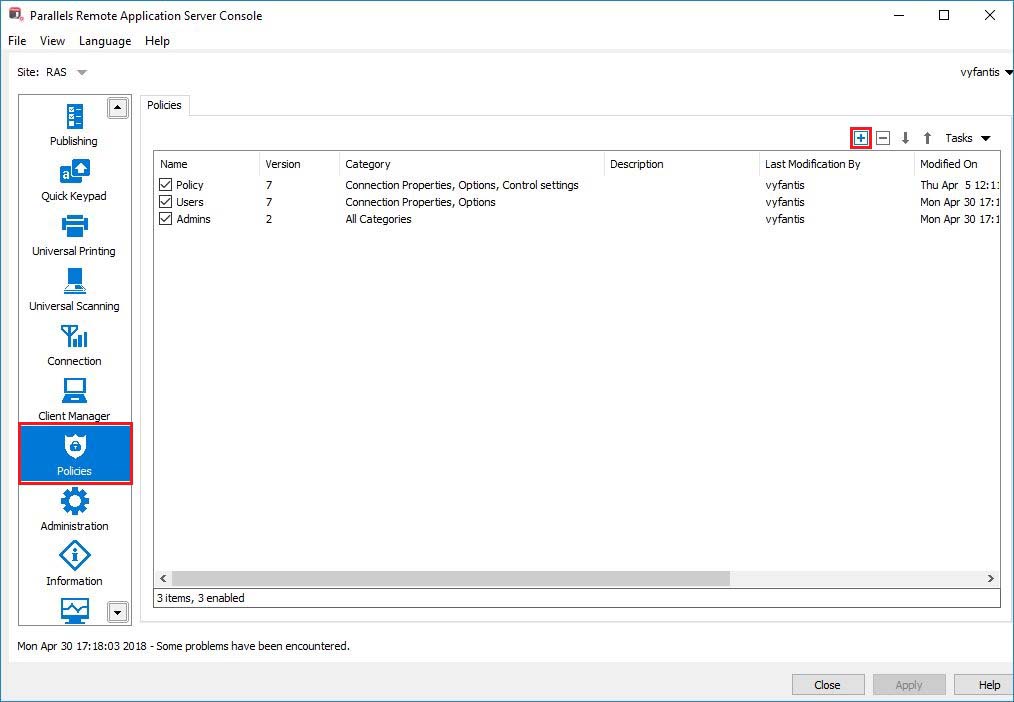Select the Users row name

pyautogui.click(x=189, y=202)
